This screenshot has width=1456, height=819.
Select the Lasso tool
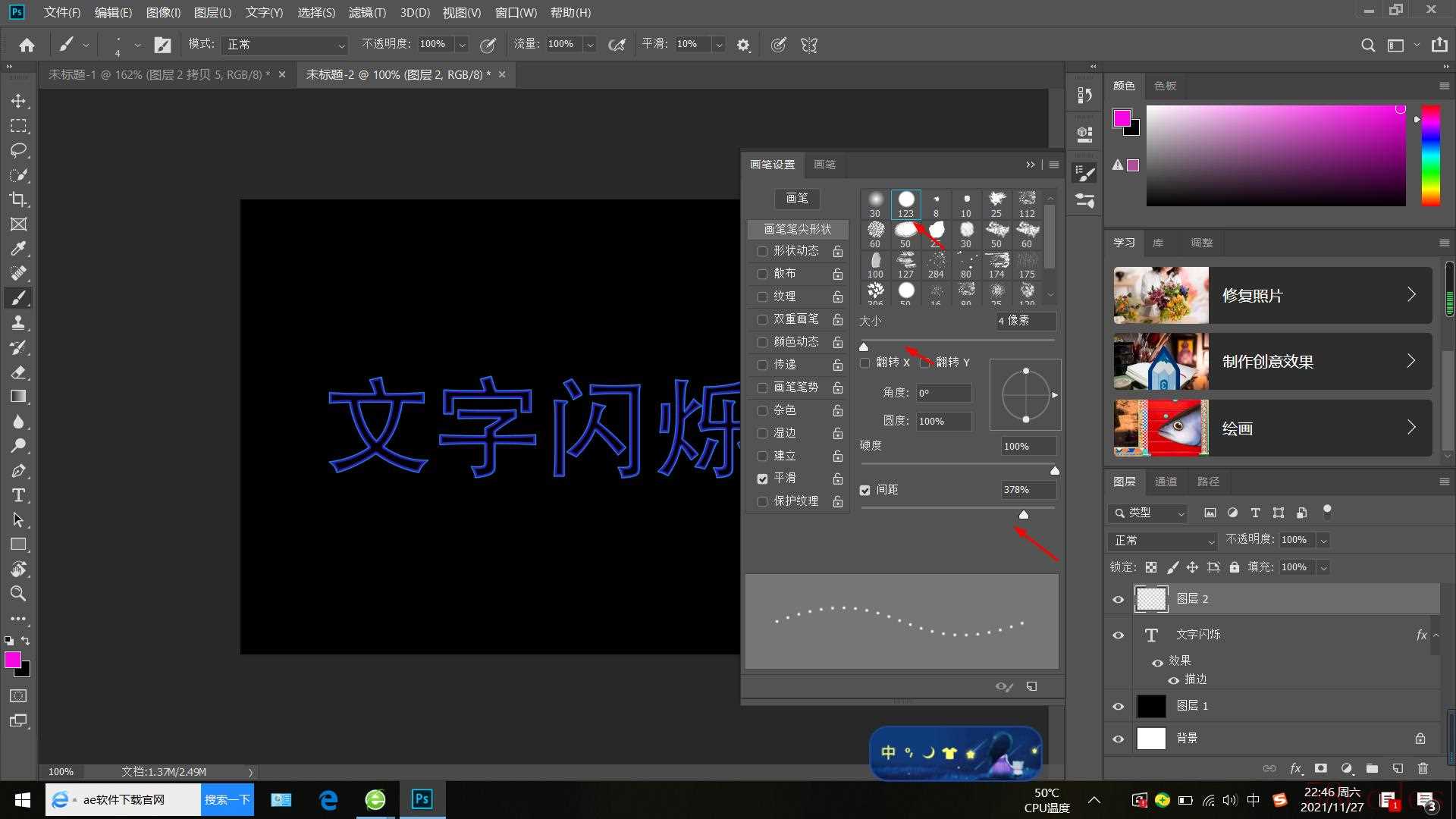point(18,150)
